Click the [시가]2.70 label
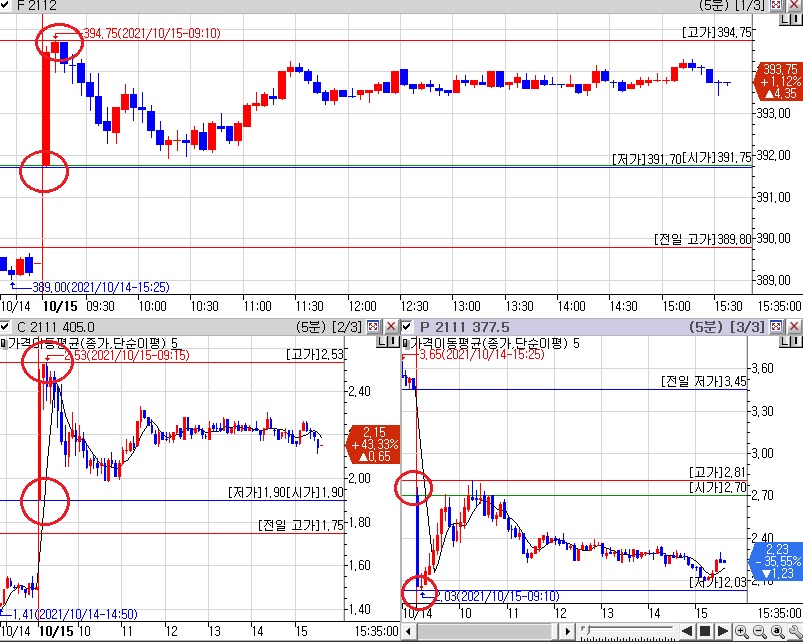Image resolution: width=803 pixels, height=642 pixels. coord(717,487)
